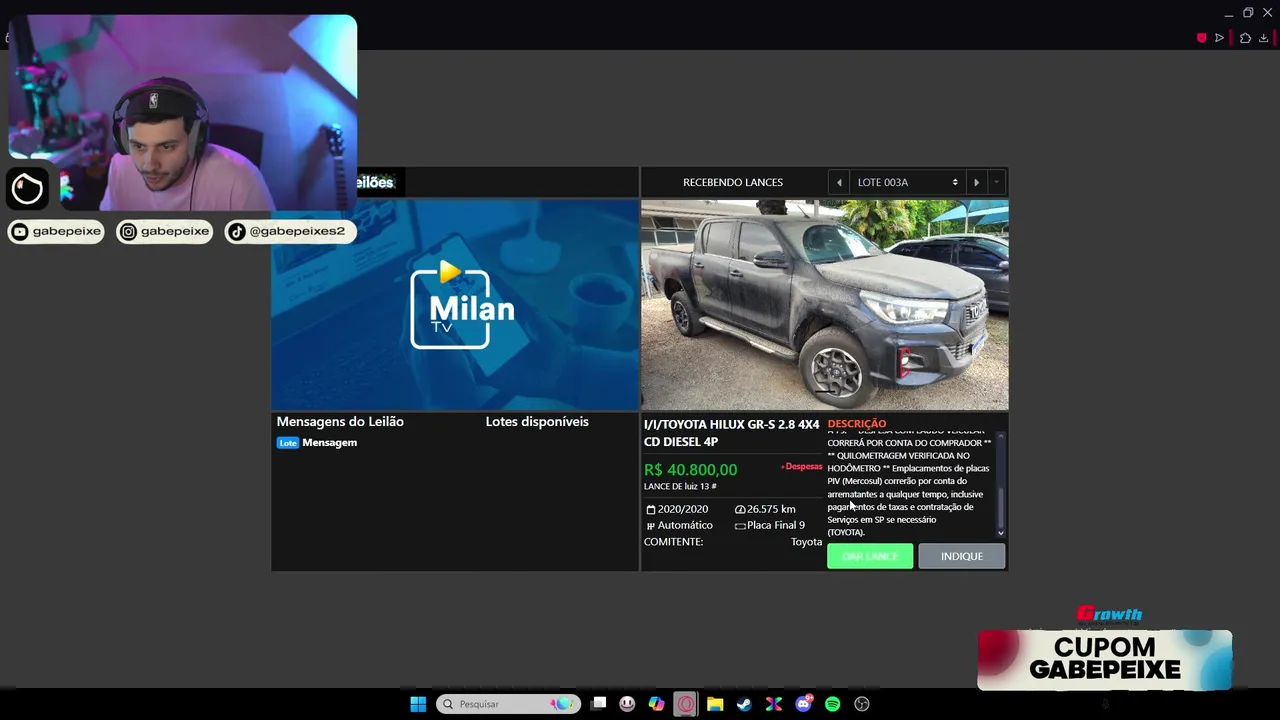Click the vehicle year calendar icon
1280x720 pixels.
(x=650, y=510)
